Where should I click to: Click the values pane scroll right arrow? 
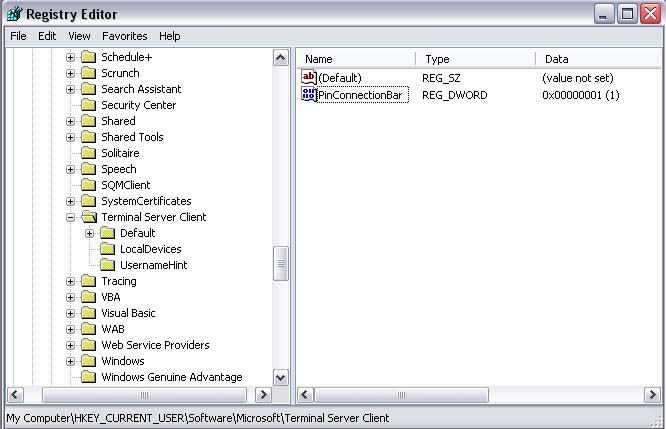(652, 395)
